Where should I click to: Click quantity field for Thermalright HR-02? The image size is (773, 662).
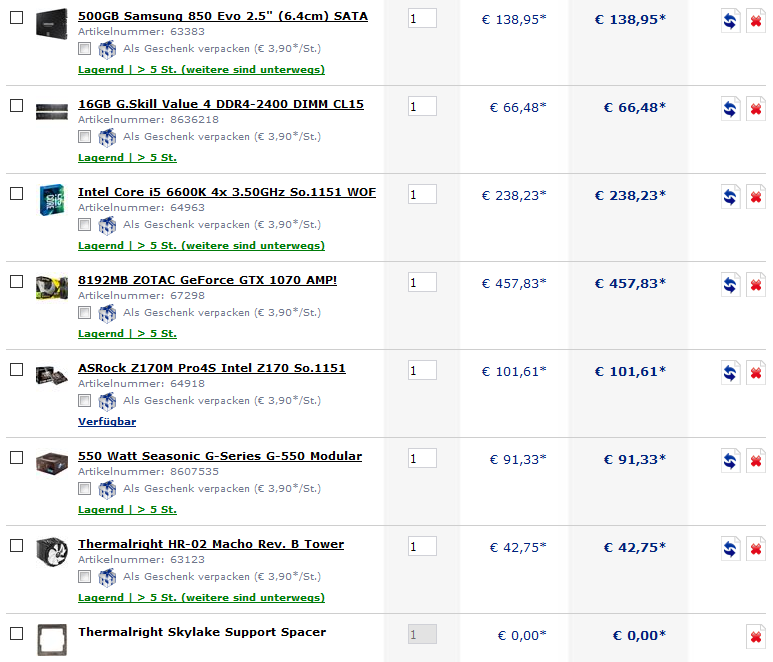click(422, 546)
